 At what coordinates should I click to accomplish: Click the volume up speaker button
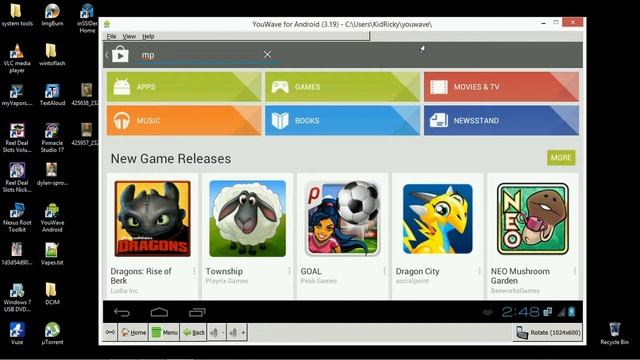[237, 333]
